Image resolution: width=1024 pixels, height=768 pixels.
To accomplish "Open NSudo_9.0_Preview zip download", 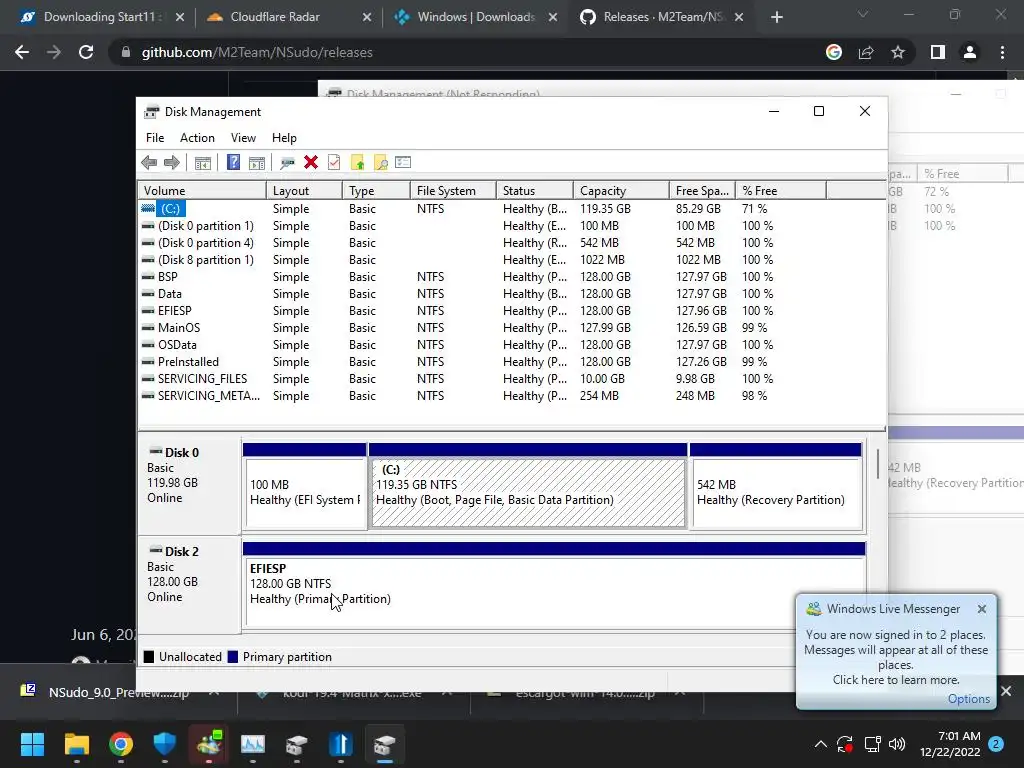I will point(118,692).
